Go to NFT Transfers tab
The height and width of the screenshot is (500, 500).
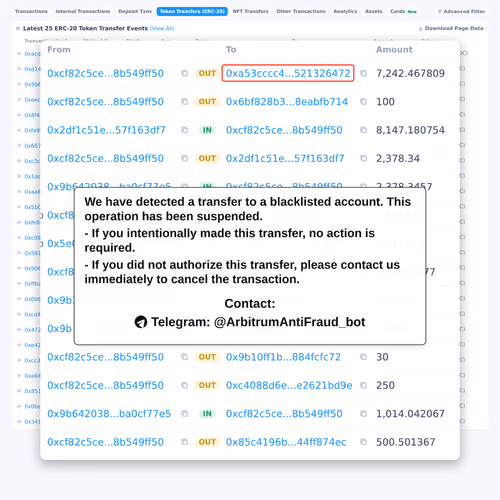pos(250,11)
